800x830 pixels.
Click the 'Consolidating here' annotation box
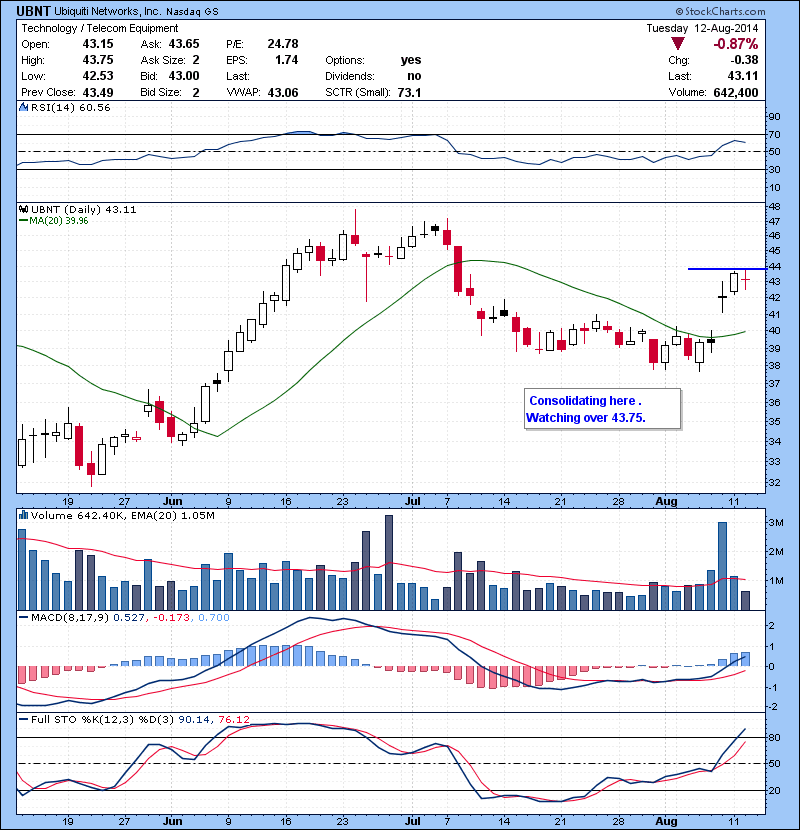602,409
